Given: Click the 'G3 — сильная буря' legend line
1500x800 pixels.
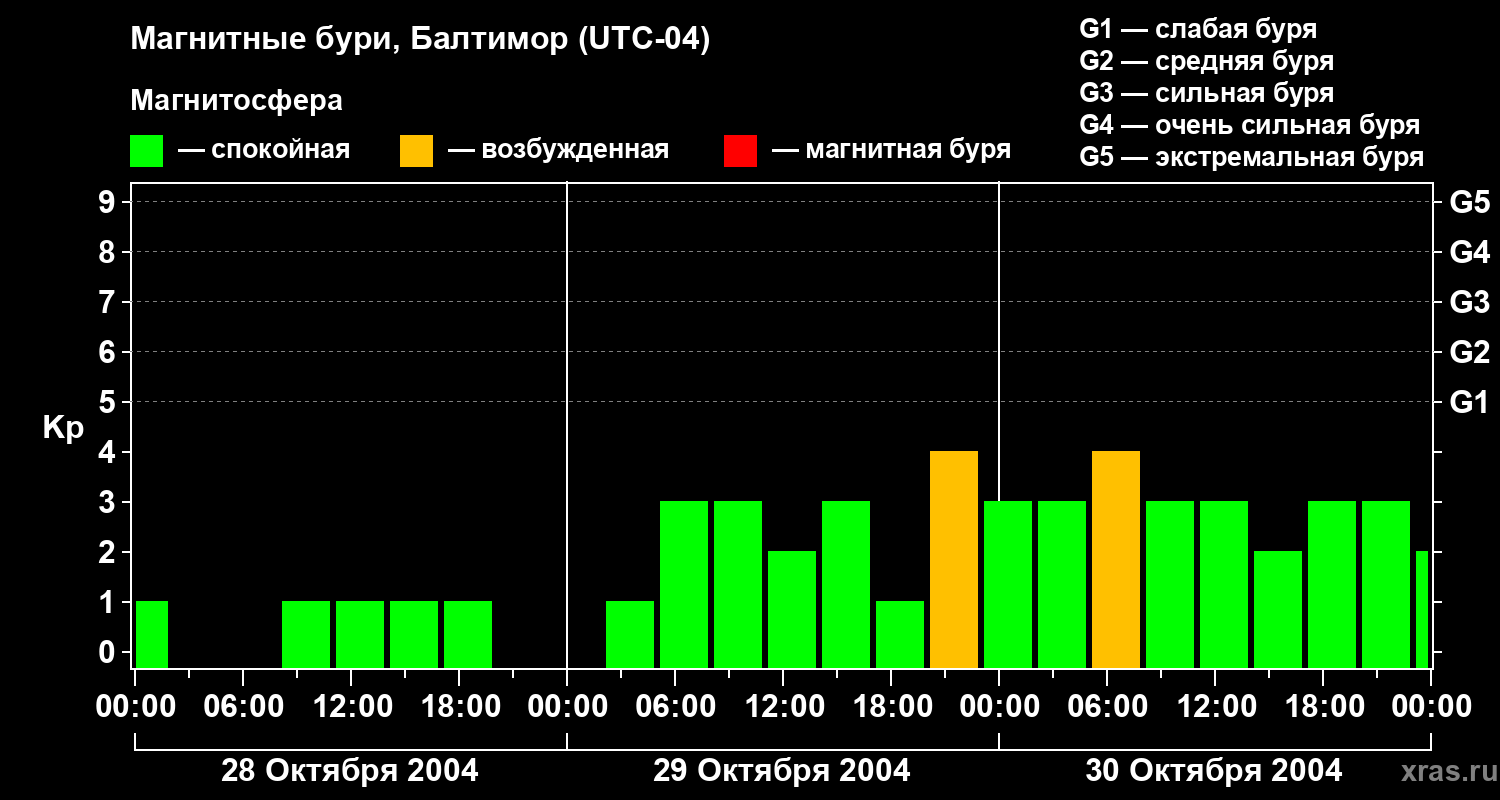Looking at the screenshot, I should pyautogui.click(x=1206, y=93).
